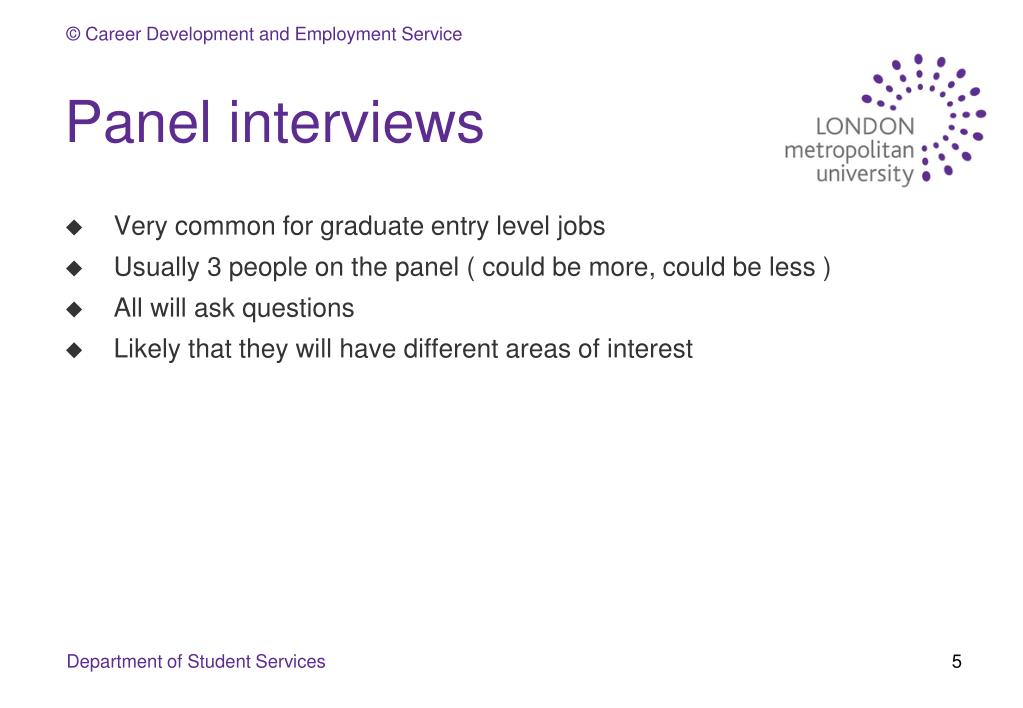Select the line 'All will ask questions'
The image size is (1023, 708).
pos(234,309)
